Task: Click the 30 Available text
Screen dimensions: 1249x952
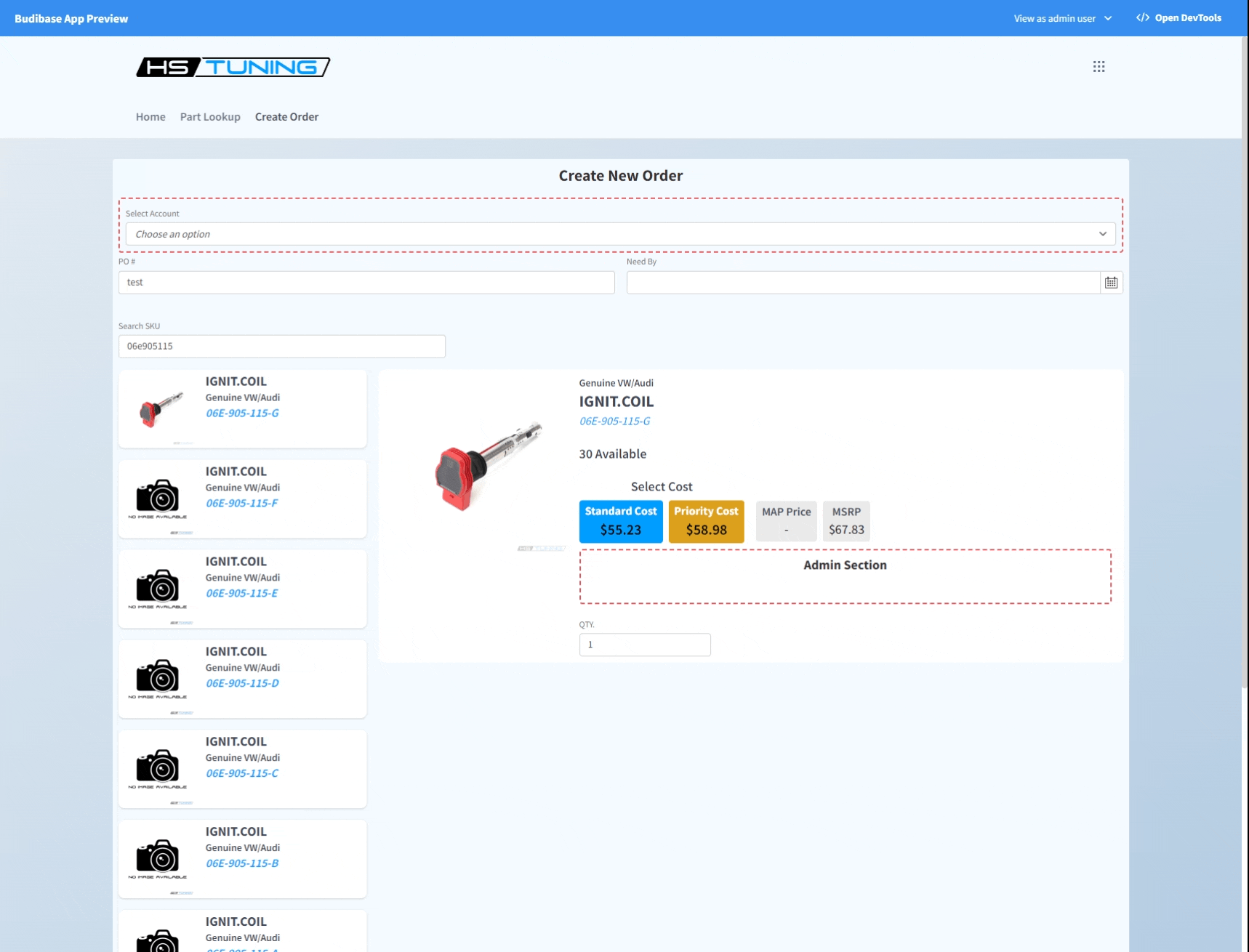Action: click(x=612, y=454)
